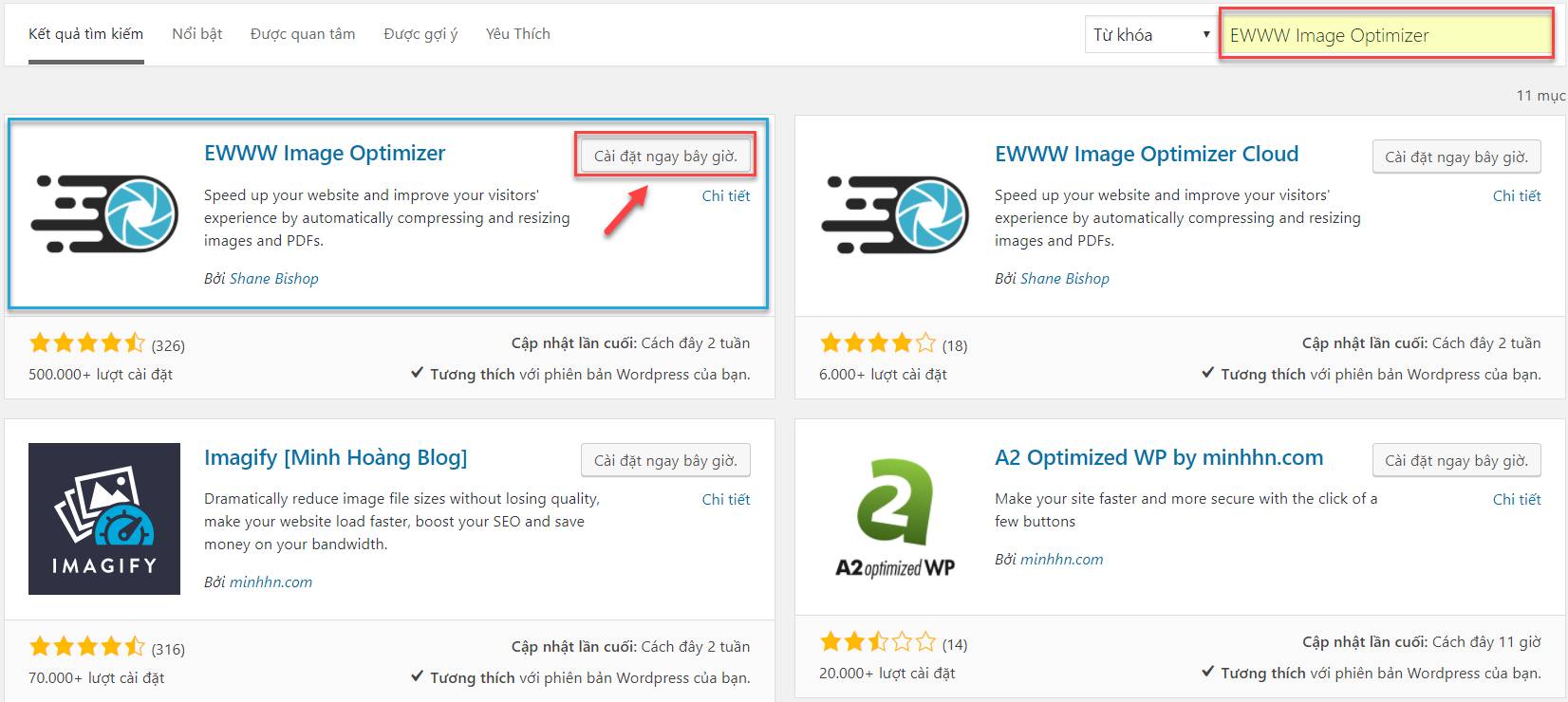This screenshot has height=702, width=1568.
Task: Click compatibility checkmark on A2 Optimized card
Action: pyautogui.click(x=1208, y=672)
